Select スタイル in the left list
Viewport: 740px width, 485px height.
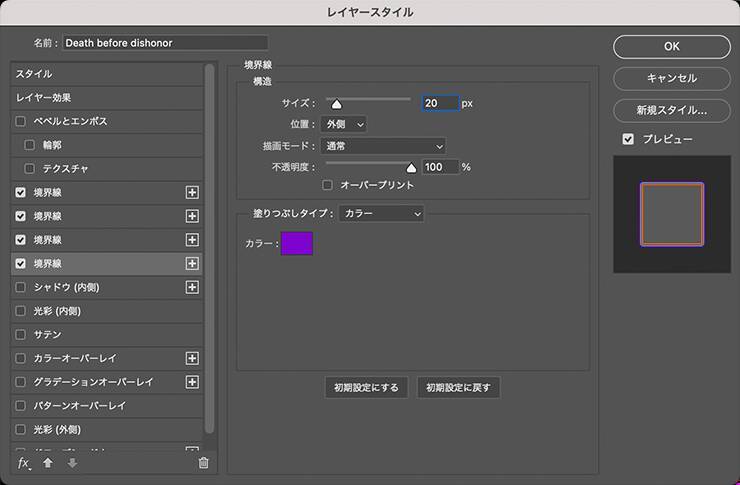tap(34, 74)
